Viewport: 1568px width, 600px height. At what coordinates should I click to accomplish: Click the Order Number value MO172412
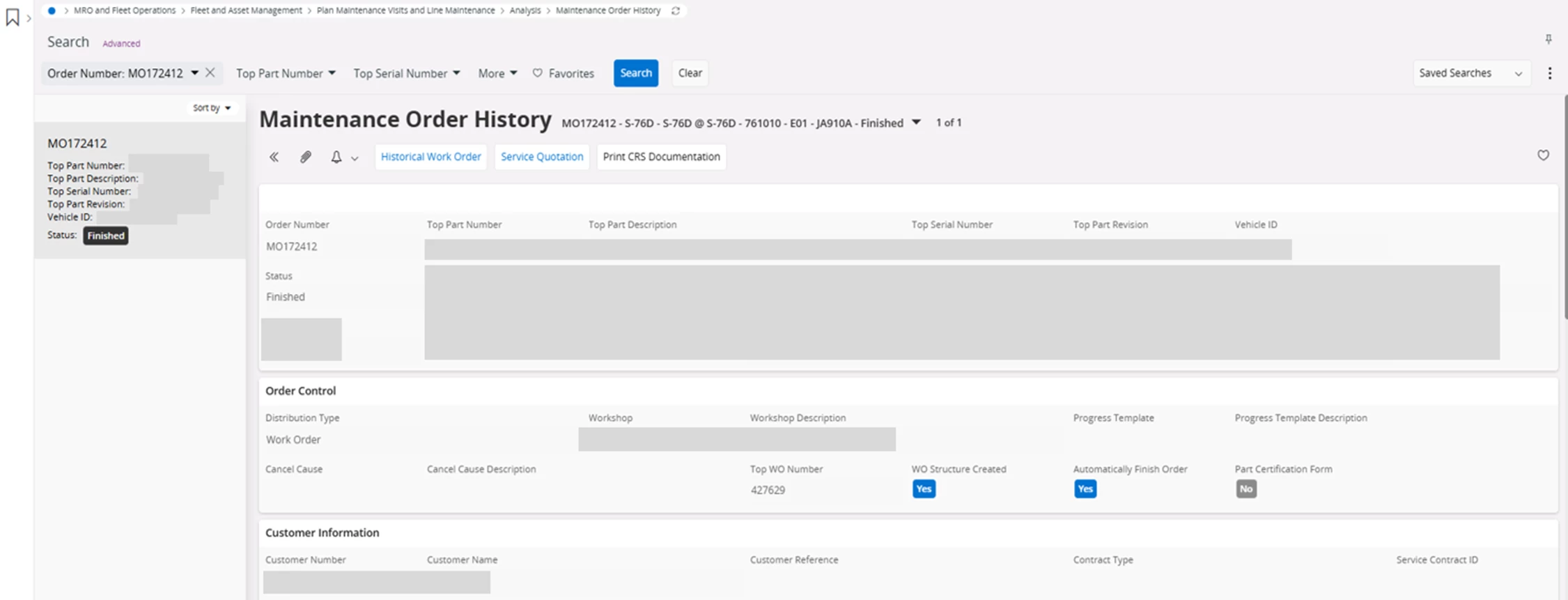pyautogui.click(x=291, y=247)
